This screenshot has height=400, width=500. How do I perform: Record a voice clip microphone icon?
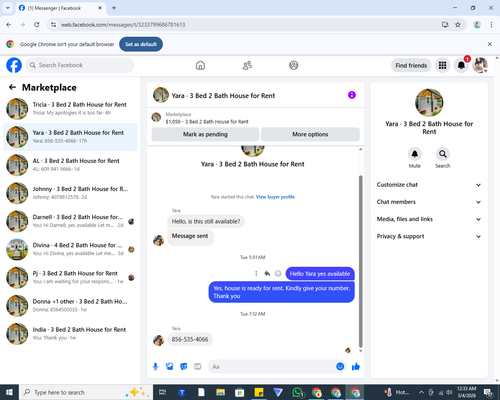tap(155, 367)
